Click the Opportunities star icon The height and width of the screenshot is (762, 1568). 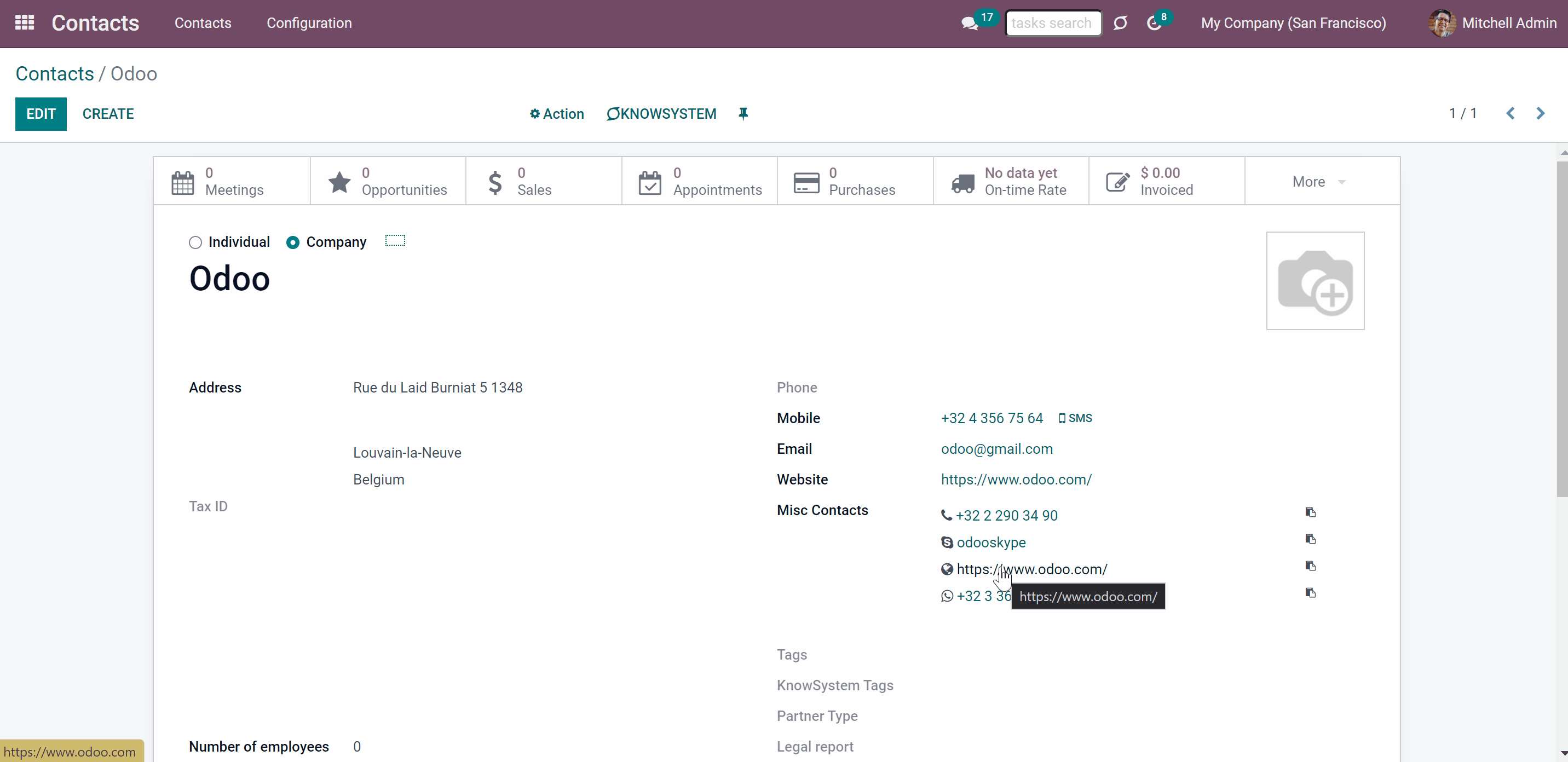(339, 182)
